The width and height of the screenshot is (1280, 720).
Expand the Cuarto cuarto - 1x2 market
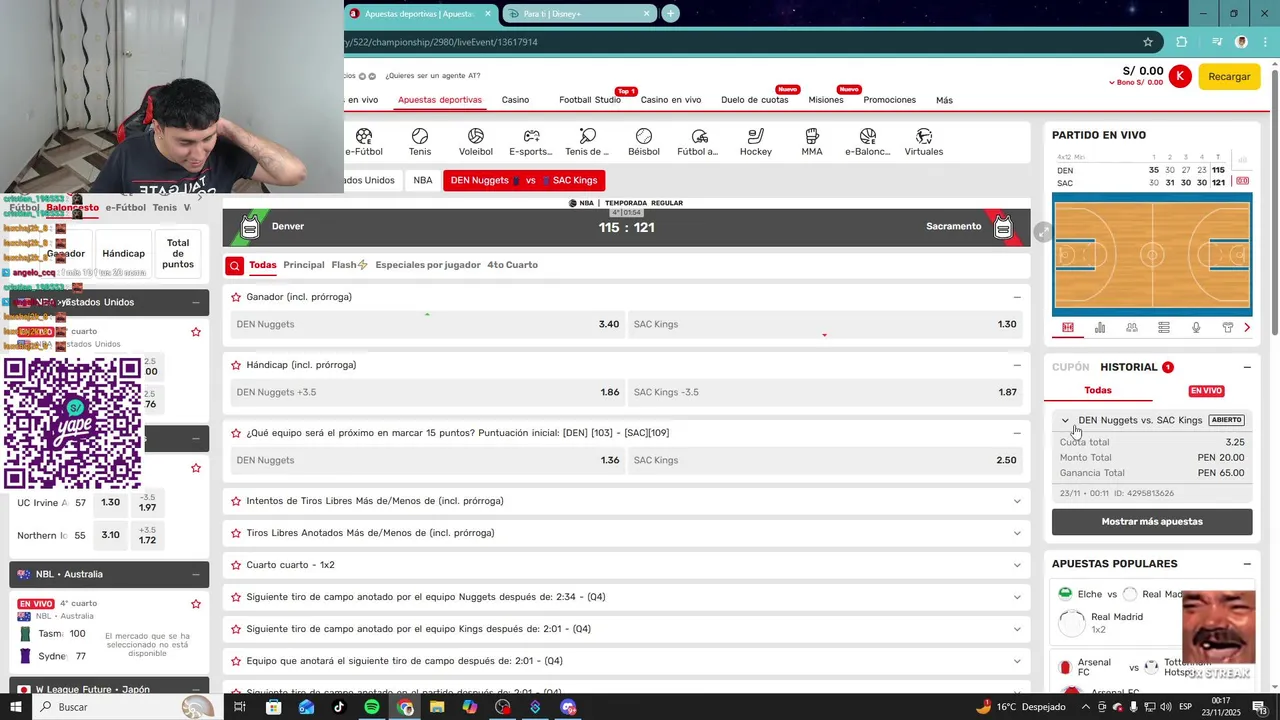(x=1017, y=565)
